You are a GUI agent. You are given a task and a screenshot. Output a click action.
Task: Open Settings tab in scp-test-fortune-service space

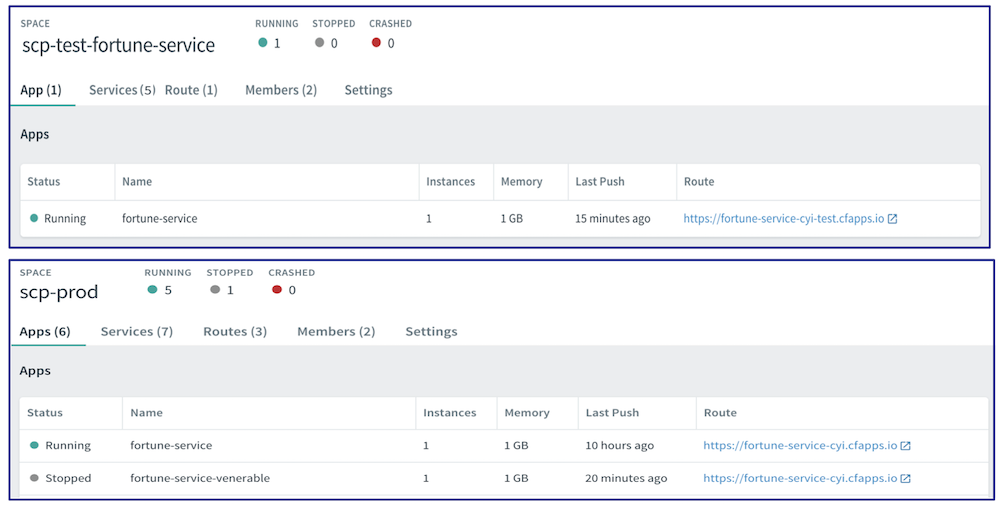[x=369, y=90]
